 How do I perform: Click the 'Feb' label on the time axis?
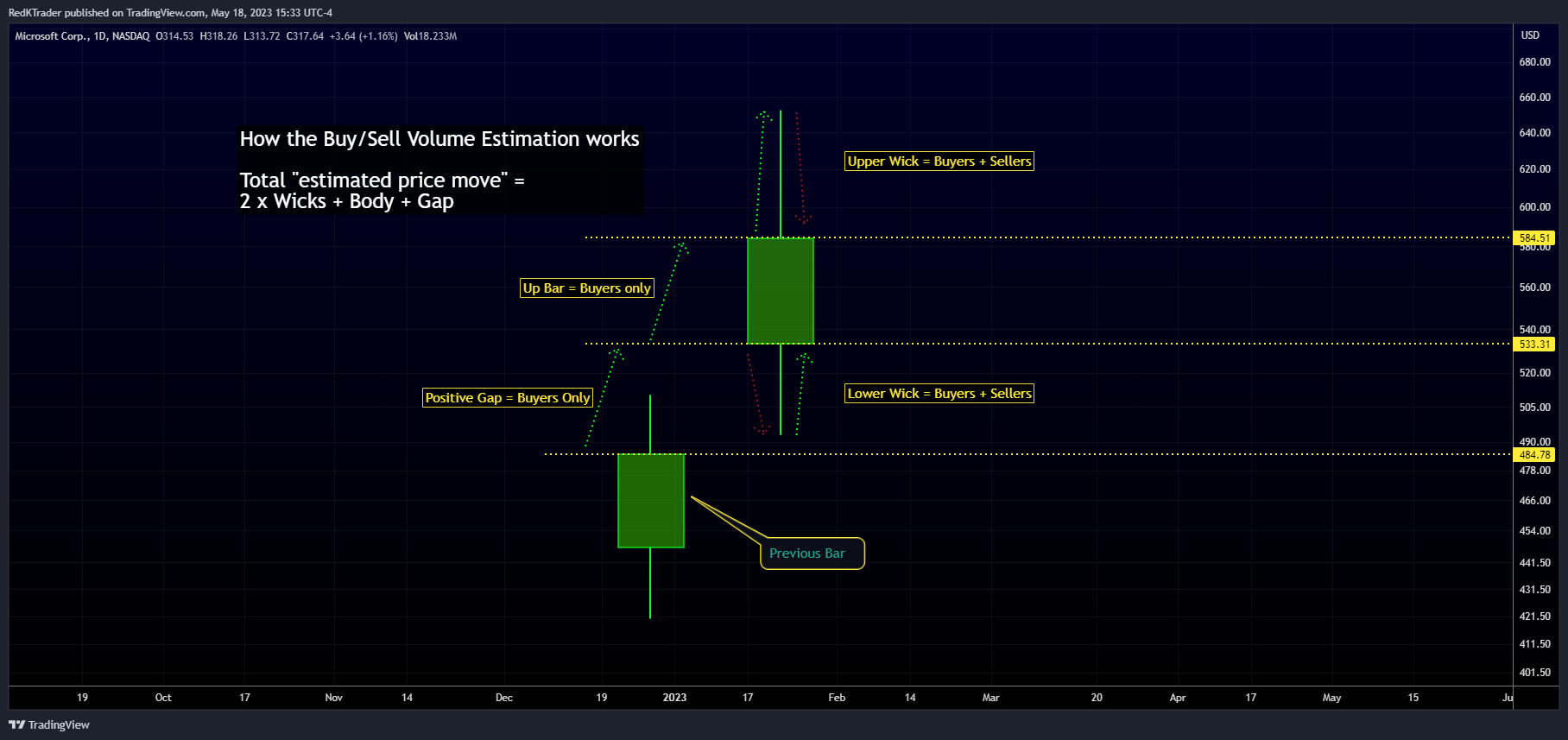point(837,698)
